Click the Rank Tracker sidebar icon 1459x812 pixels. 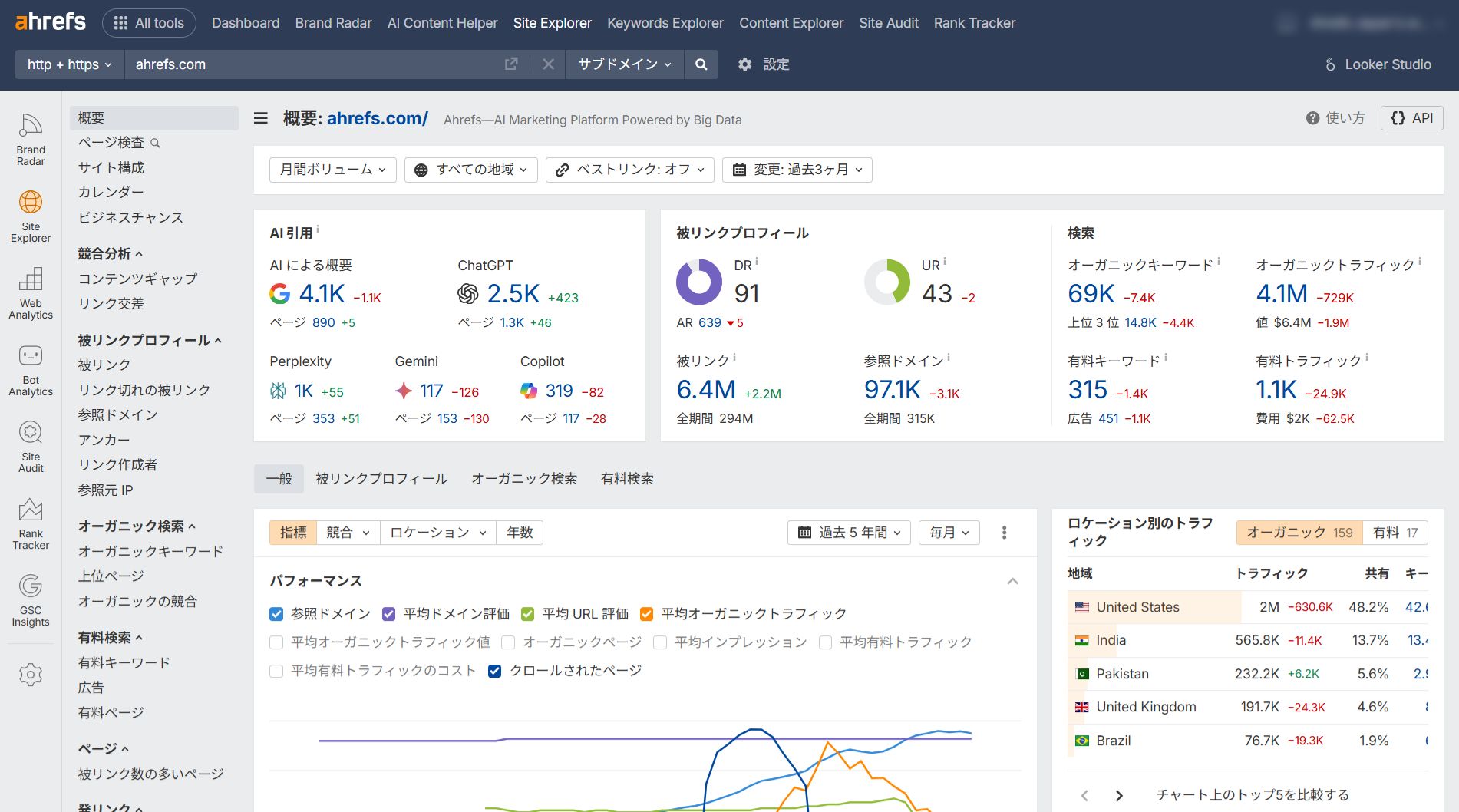click(x=31, y=523)
